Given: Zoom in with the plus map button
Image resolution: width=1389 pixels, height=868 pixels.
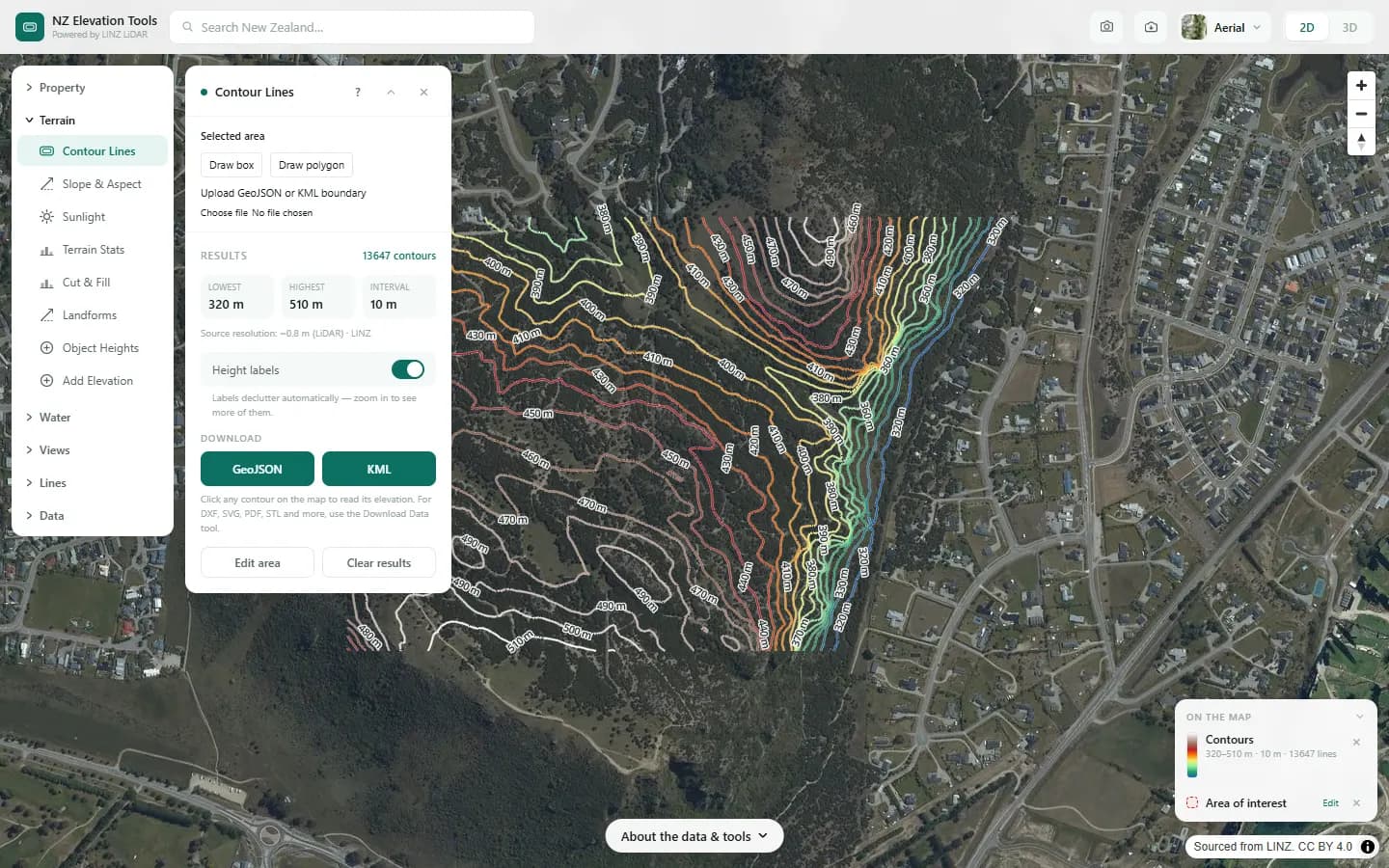Looking at the screenshot, I should tap(1361, 86).
